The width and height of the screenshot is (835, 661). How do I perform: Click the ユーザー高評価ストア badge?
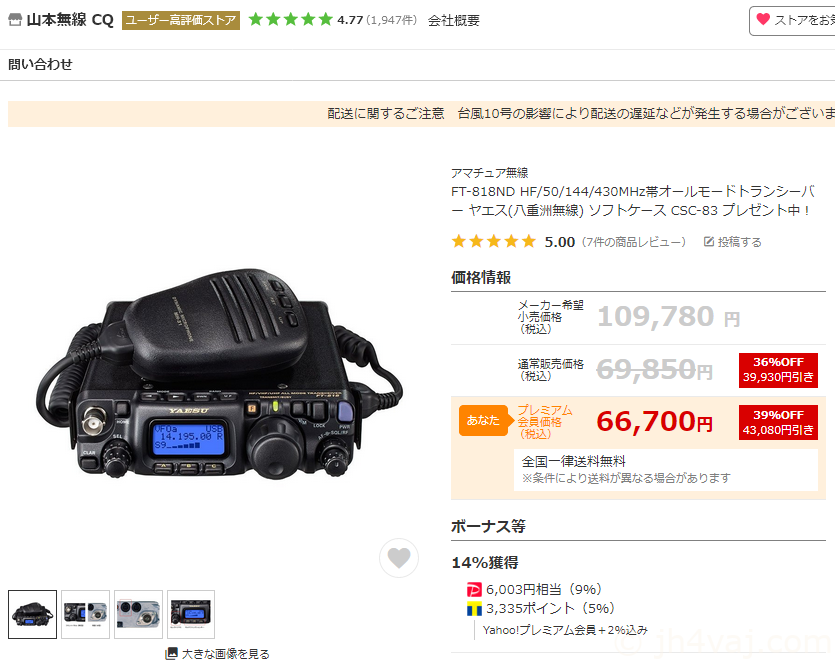[181, 20]
